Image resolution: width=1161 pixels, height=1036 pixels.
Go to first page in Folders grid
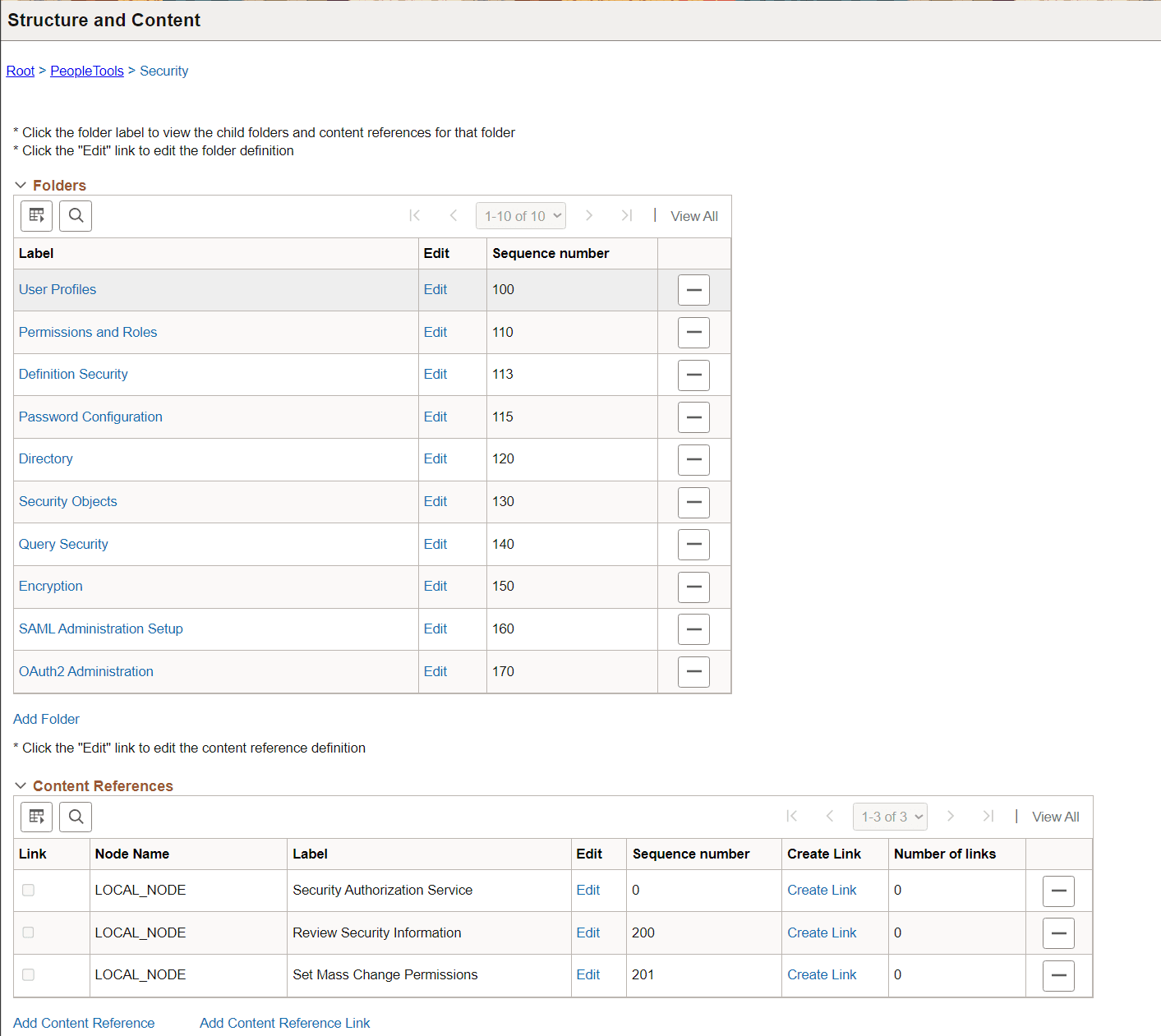point(415,215)
